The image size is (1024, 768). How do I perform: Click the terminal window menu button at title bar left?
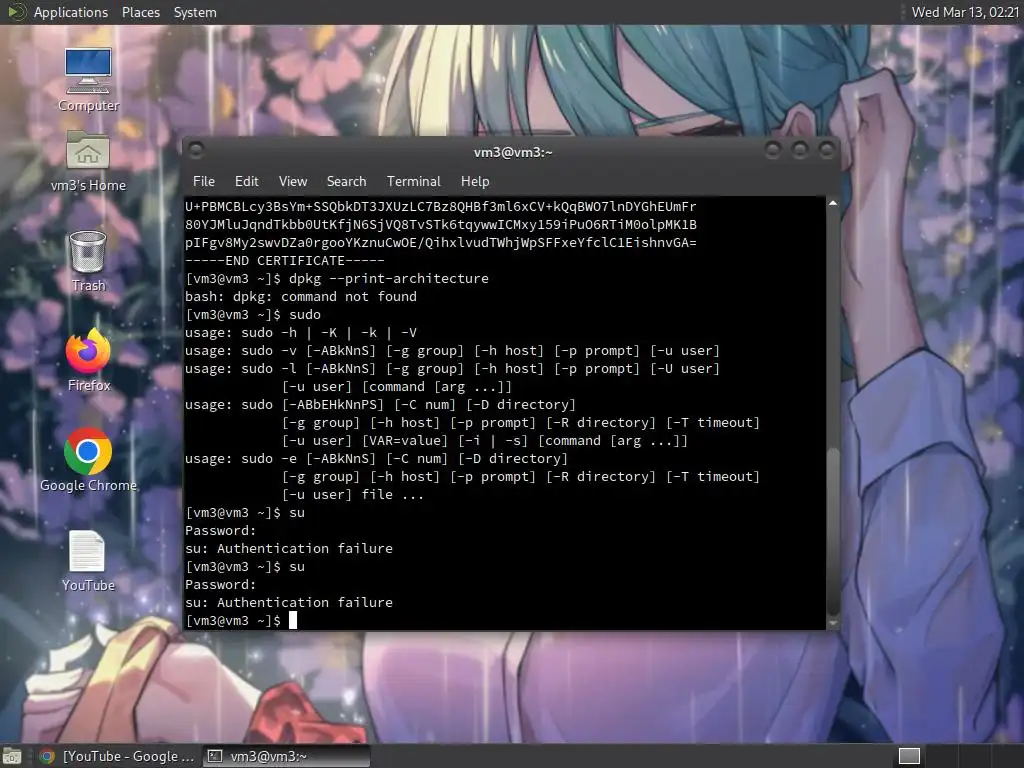coord(196,151)
